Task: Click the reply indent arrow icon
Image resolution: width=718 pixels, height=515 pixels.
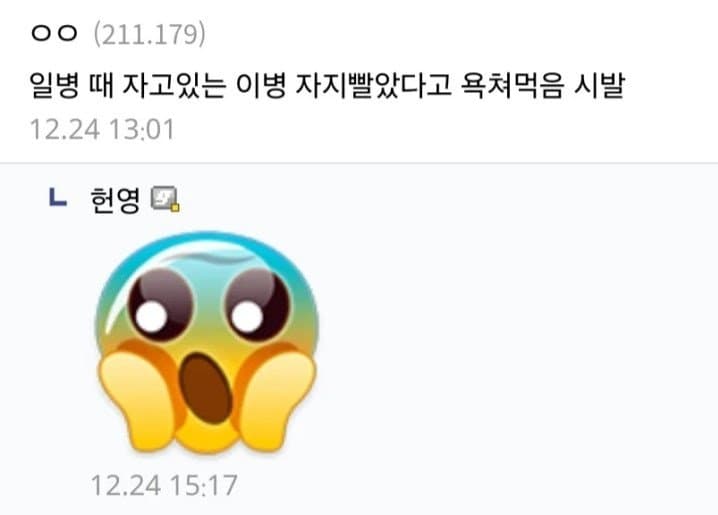Action: tap(58, 197)
